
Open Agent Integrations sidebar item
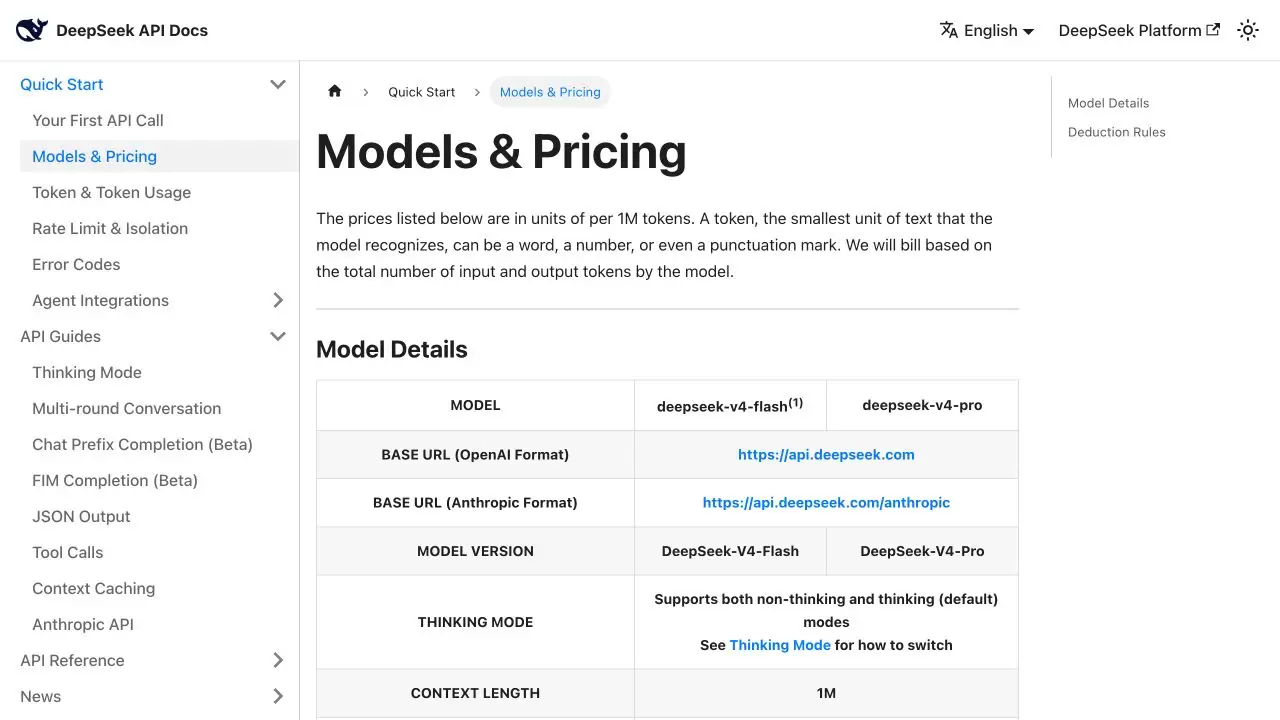point(100,300)
